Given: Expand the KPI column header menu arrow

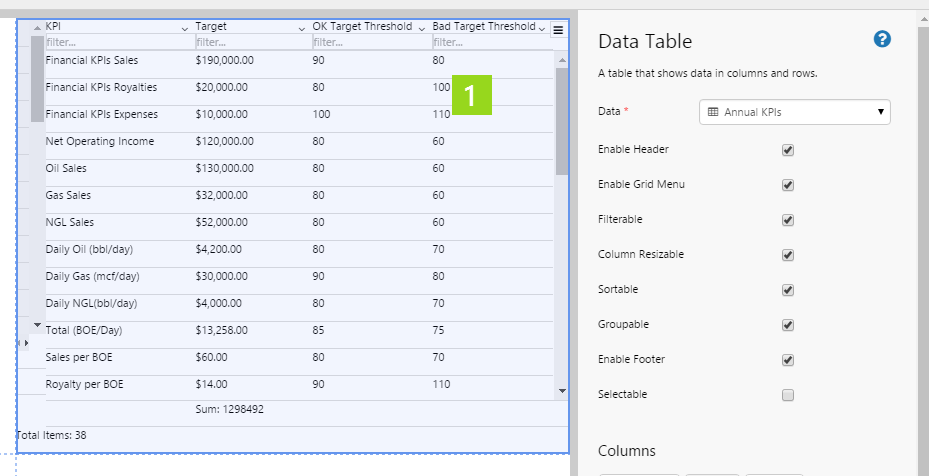Looking at the screenshot, I should pos(185,29).
